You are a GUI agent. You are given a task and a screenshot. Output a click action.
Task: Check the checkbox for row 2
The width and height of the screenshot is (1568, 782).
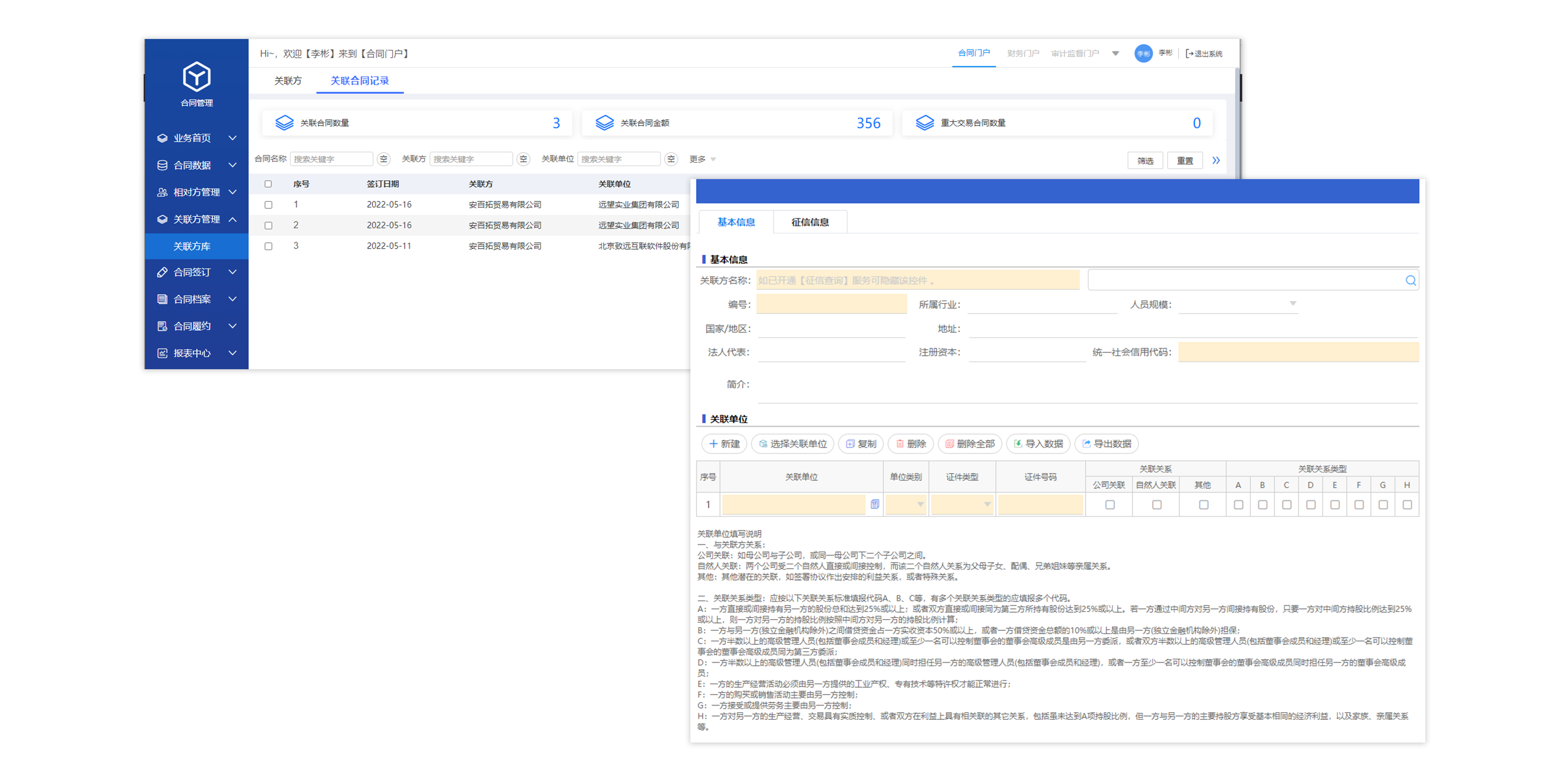[269, 226]
